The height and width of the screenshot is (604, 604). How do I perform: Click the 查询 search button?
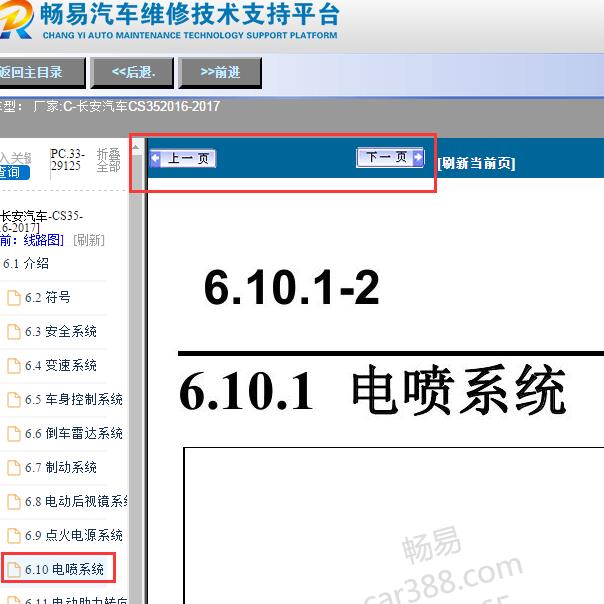tap(14, 172)
